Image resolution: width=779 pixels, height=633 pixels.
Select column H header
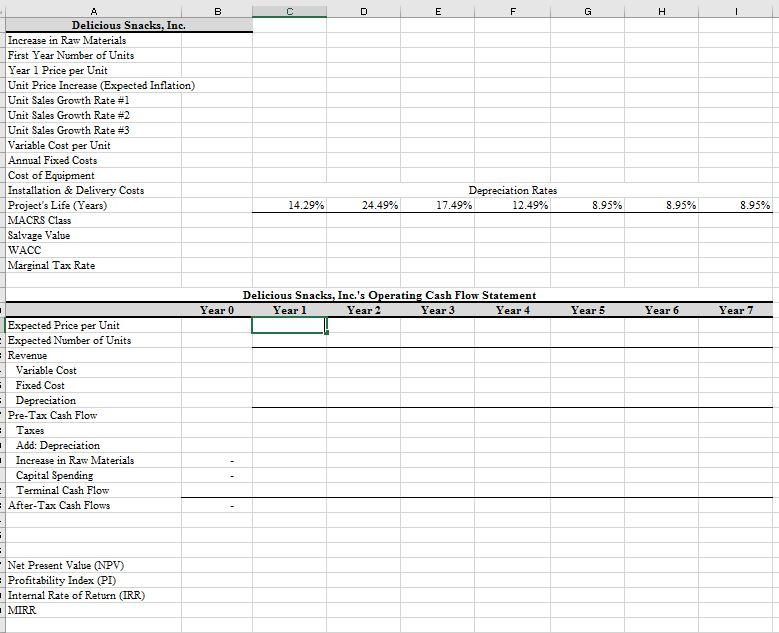(x=662, y=11)
